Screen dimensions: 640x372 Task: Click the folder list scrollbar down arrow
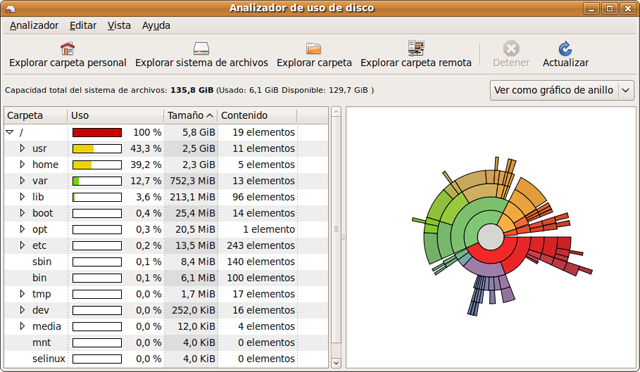pyautogui.click(x=336, y=363)
